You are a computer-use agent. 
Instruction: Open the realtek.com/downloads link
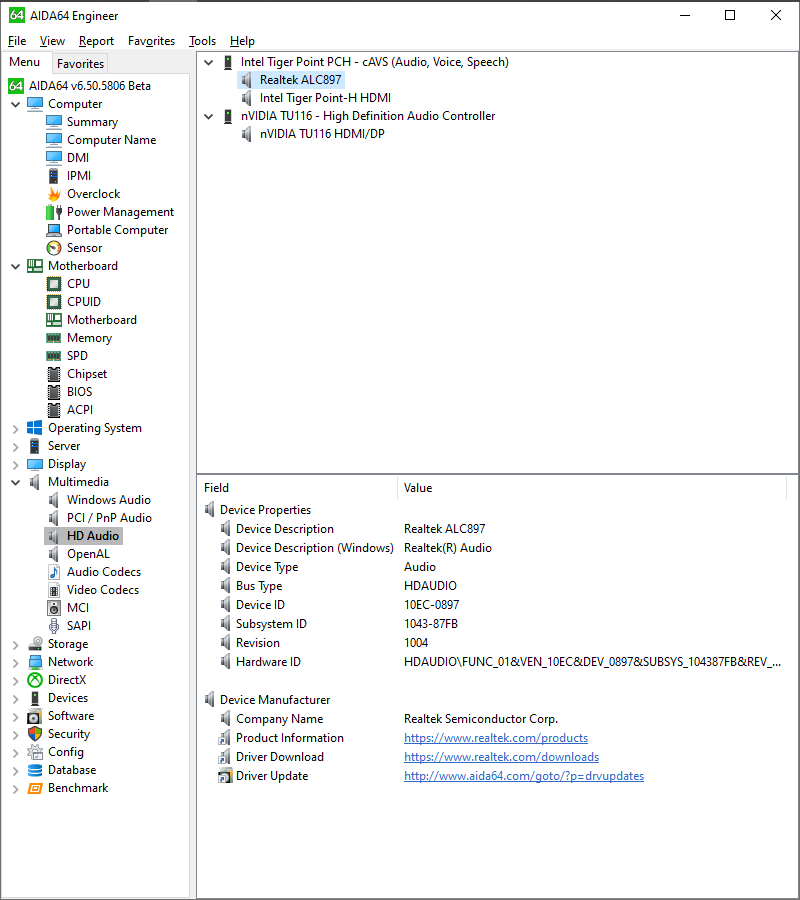[x=502, y=757]
